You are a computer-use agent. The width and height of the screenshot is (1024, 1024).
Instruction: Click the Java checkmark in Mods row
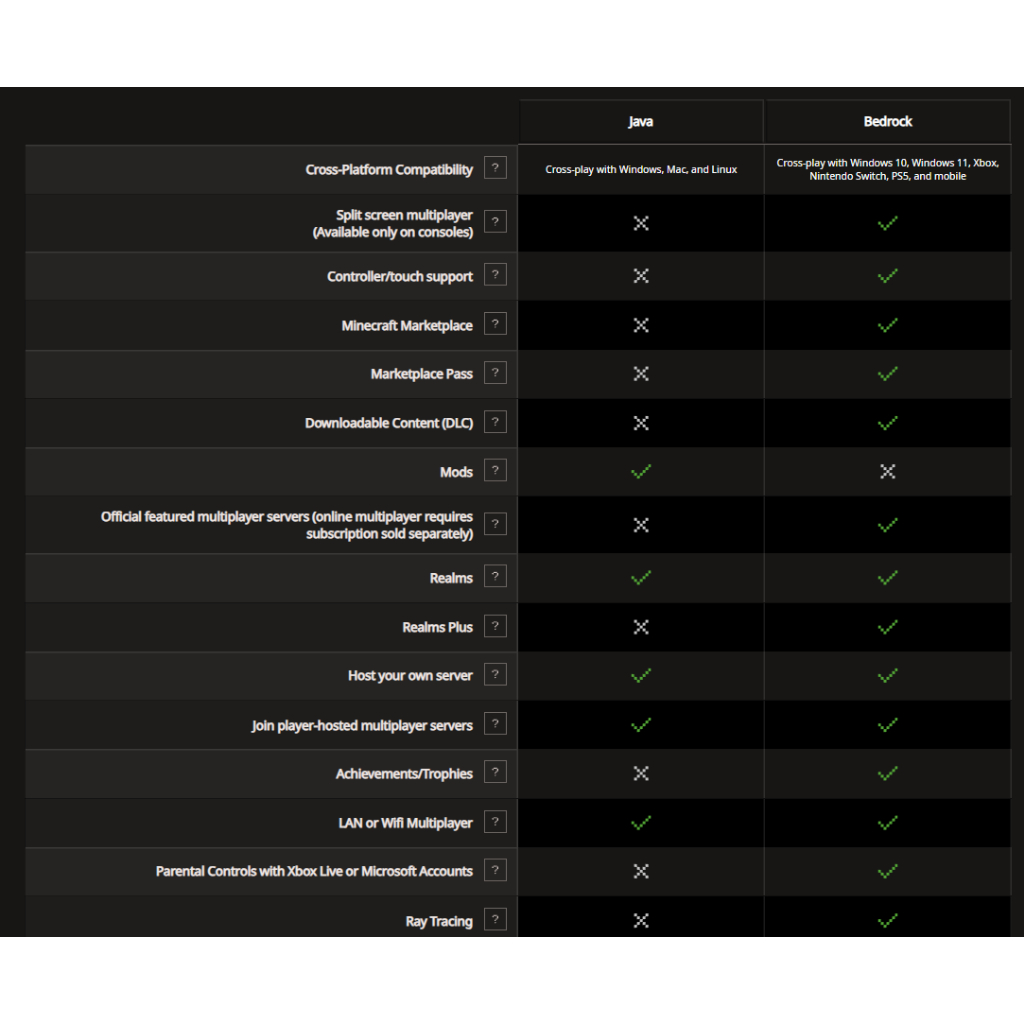(x=641, y=471)
